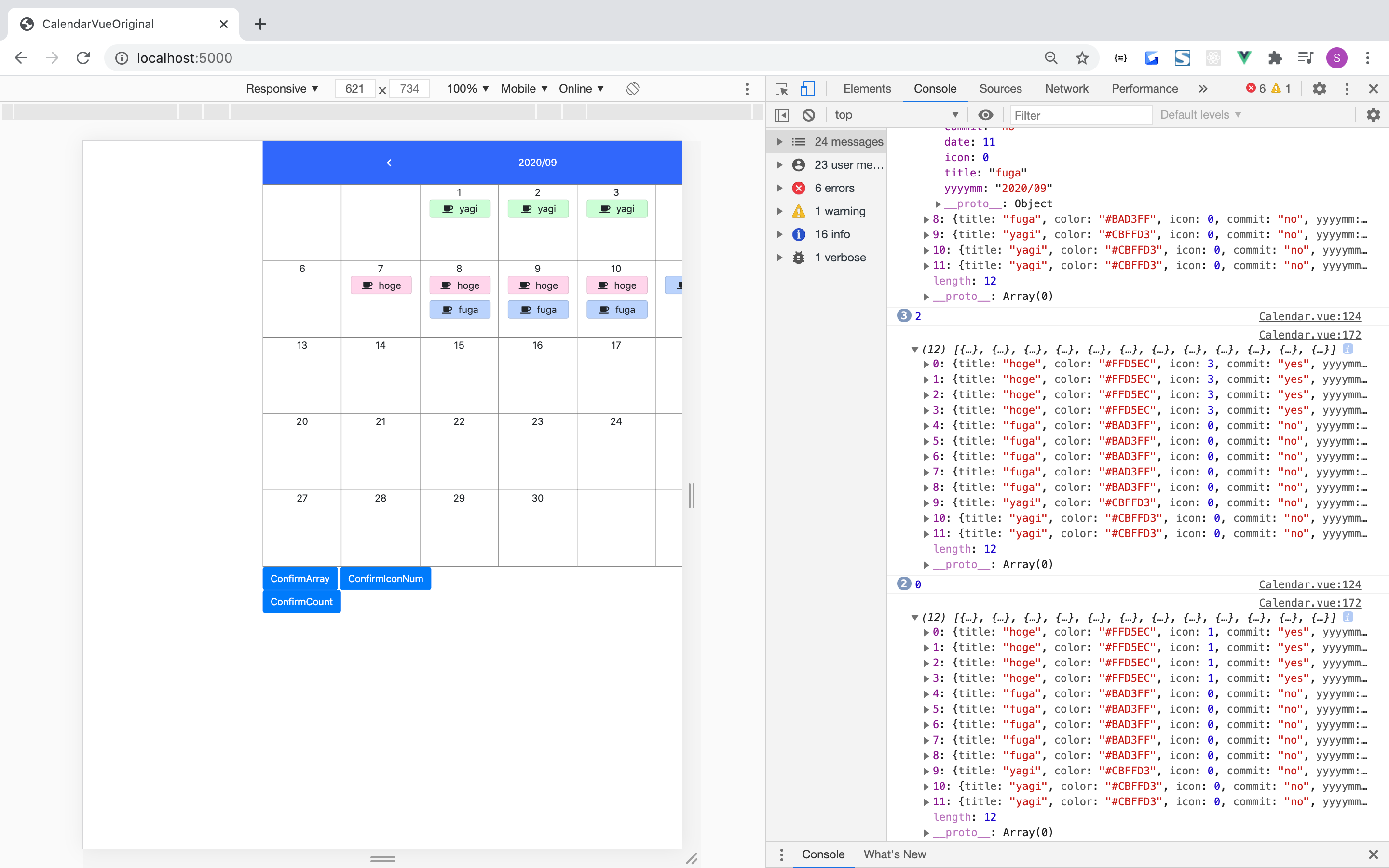Viewport: 1389px width, 868px height.
Task: Open the Online throttling dropdown
Action: (x=582, y=88)
